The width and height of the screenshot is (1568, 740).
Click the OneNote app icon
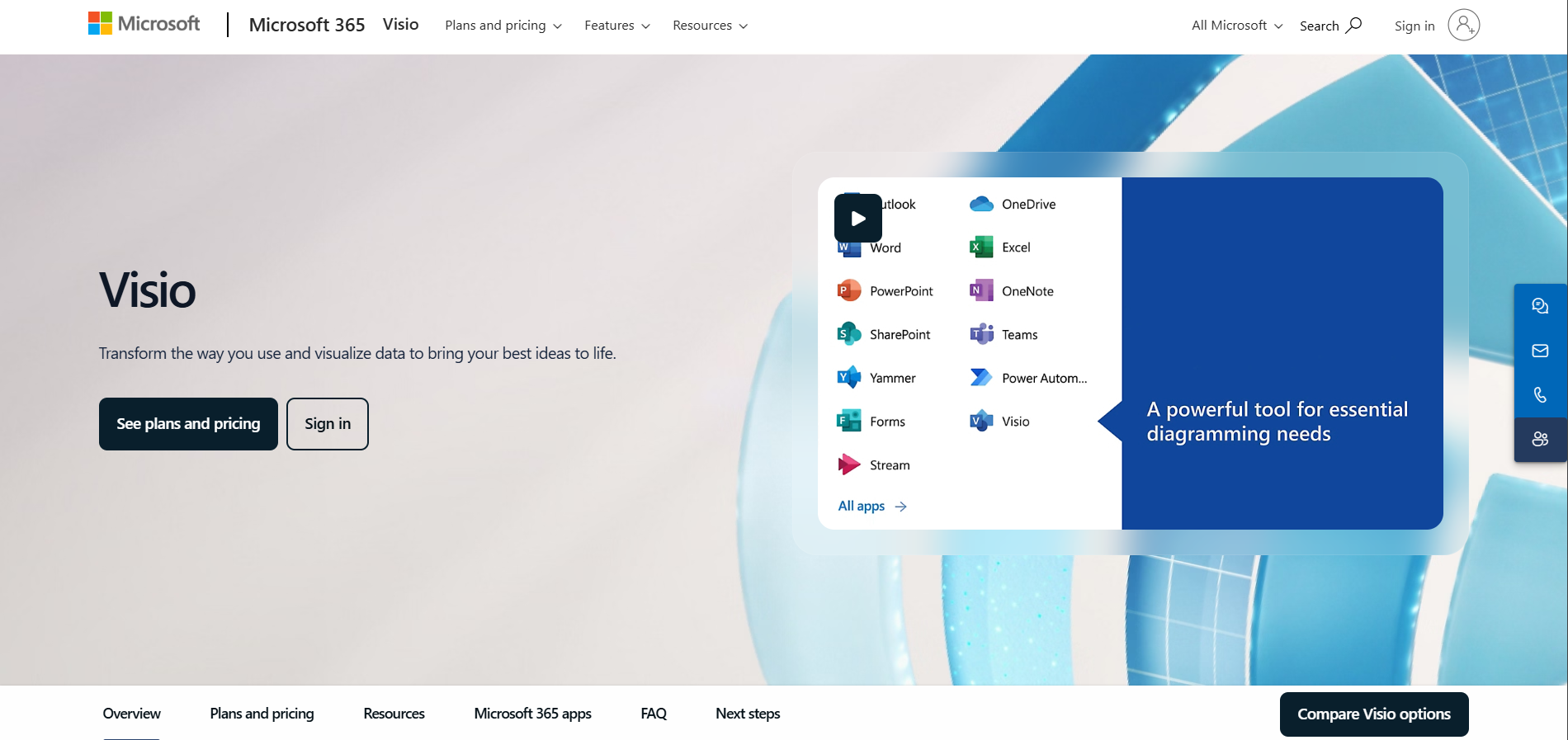coord(981,290)
